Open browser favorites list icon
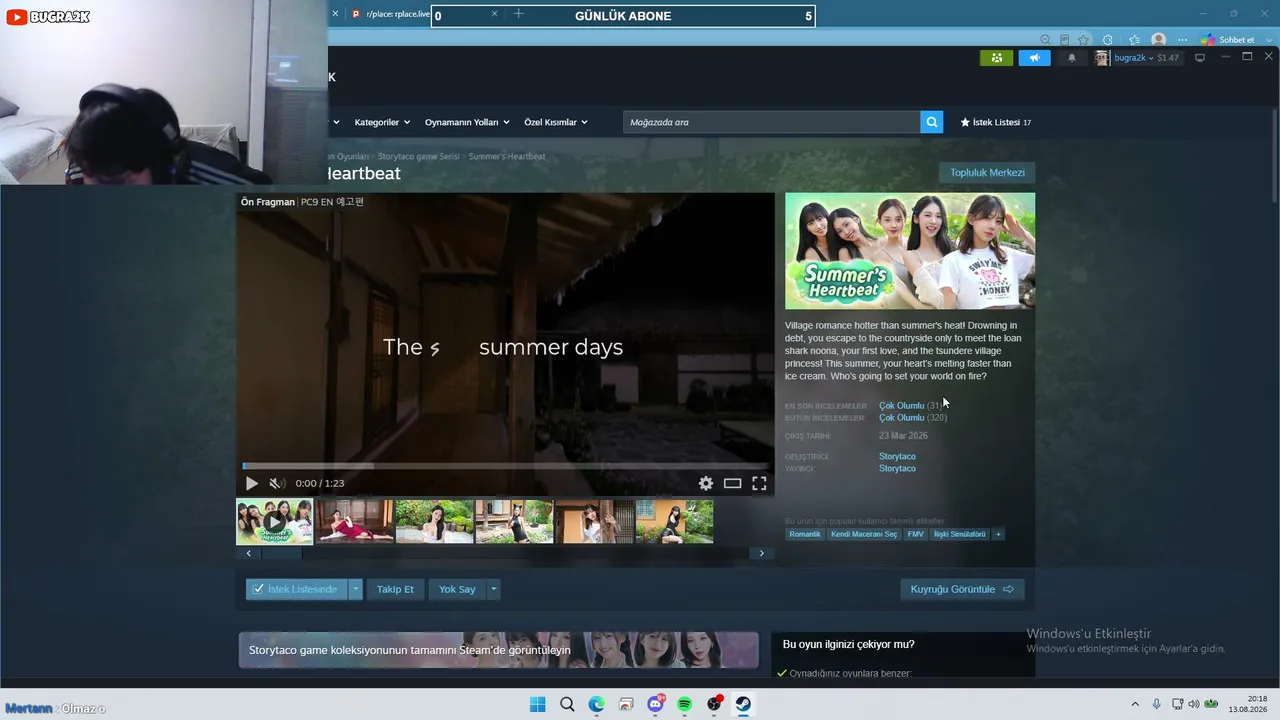1280x720 pixels. click(1134, 40)
